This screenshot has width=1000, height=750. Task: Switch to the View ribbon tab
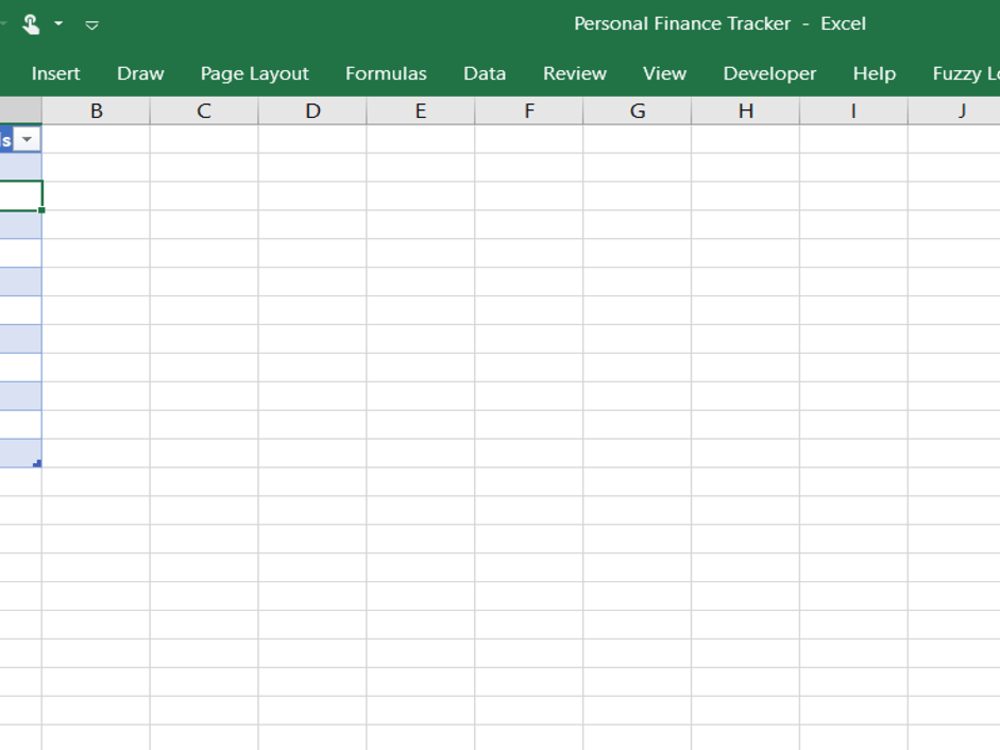[664, 73]
